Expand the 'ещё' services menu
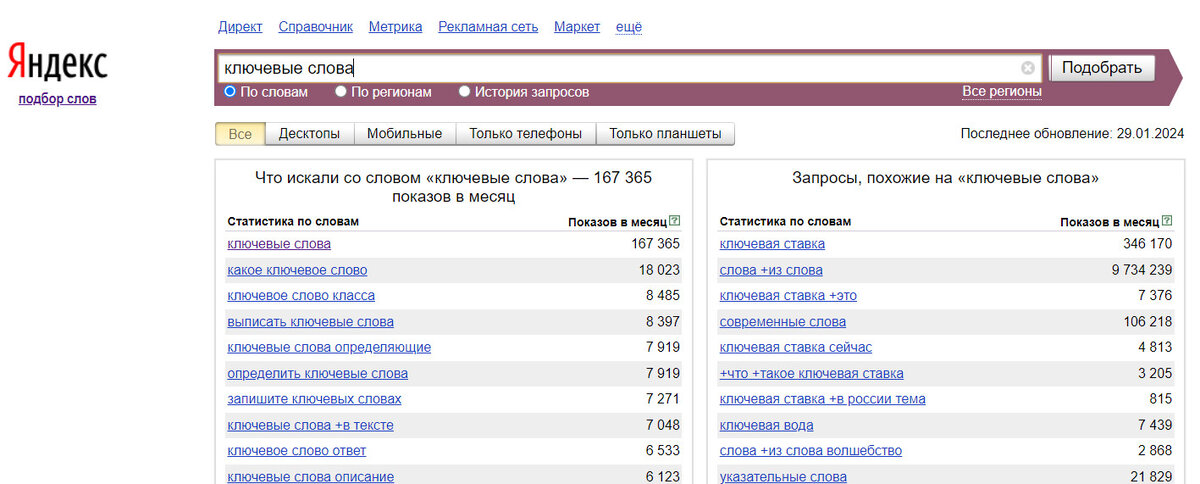This screenshot has height=484, width=1200. click(629, 27)
